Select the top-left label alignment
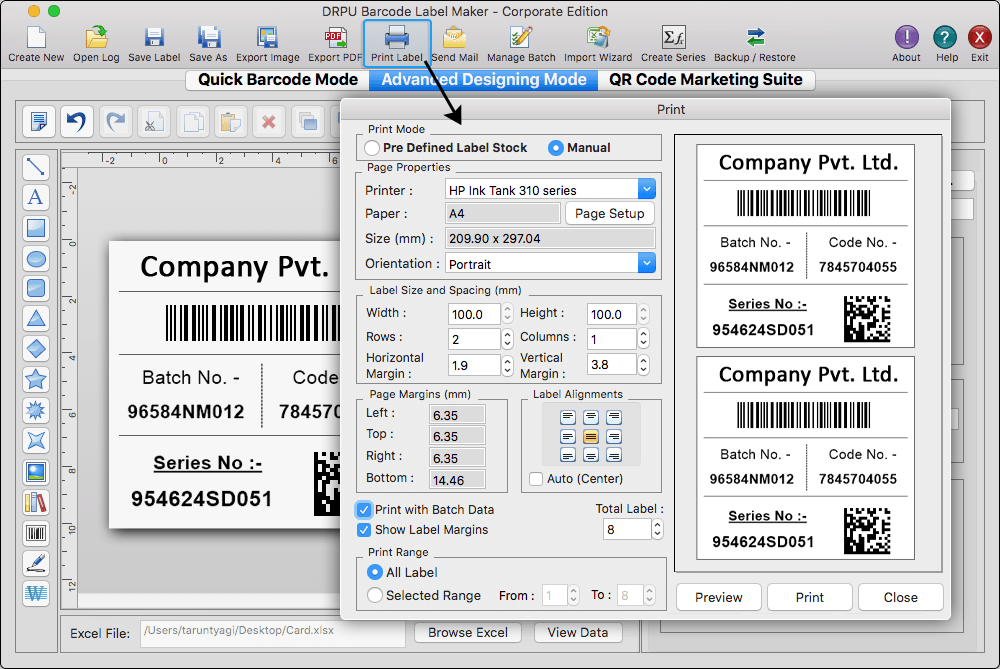 click(568, 418)
